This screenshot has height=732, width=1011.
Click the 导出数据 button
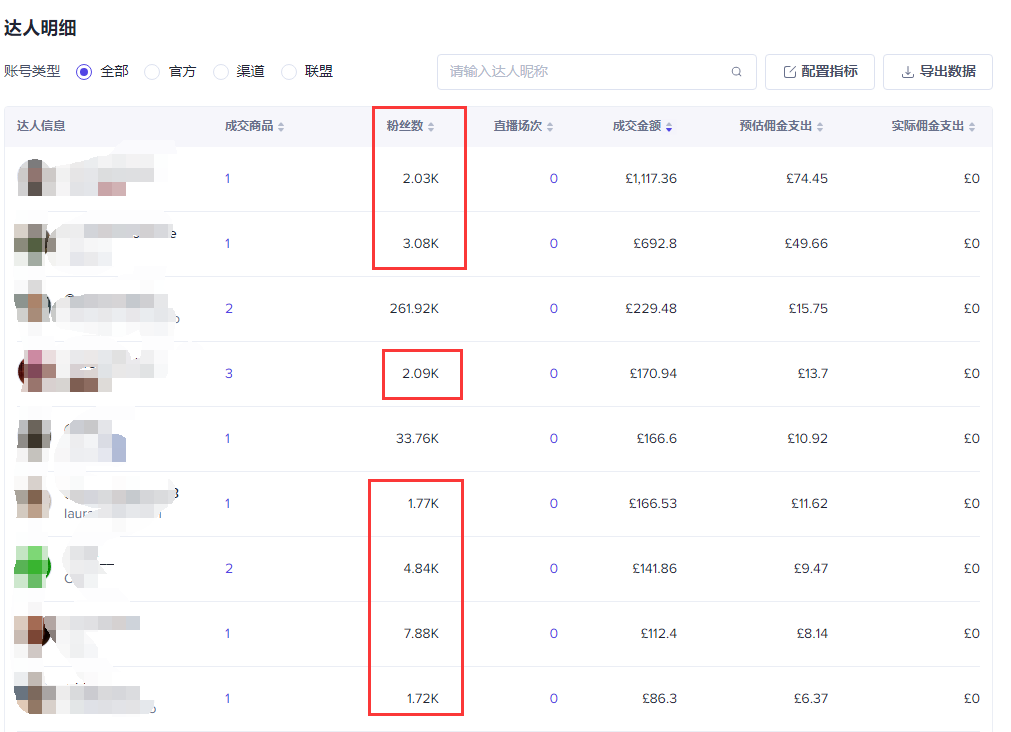pyautogui.click(x=937, y=72)
